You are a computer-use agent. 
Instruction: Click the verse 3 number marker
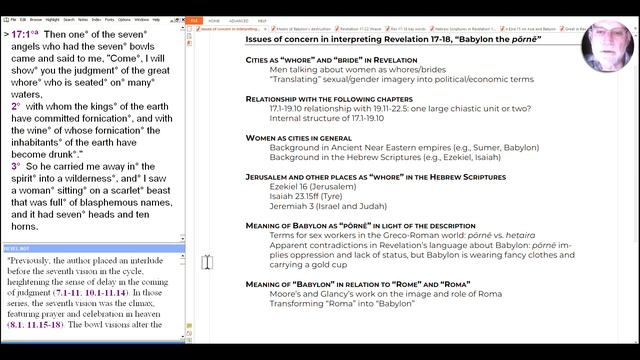pyautogui.click(x=16, y=167)
